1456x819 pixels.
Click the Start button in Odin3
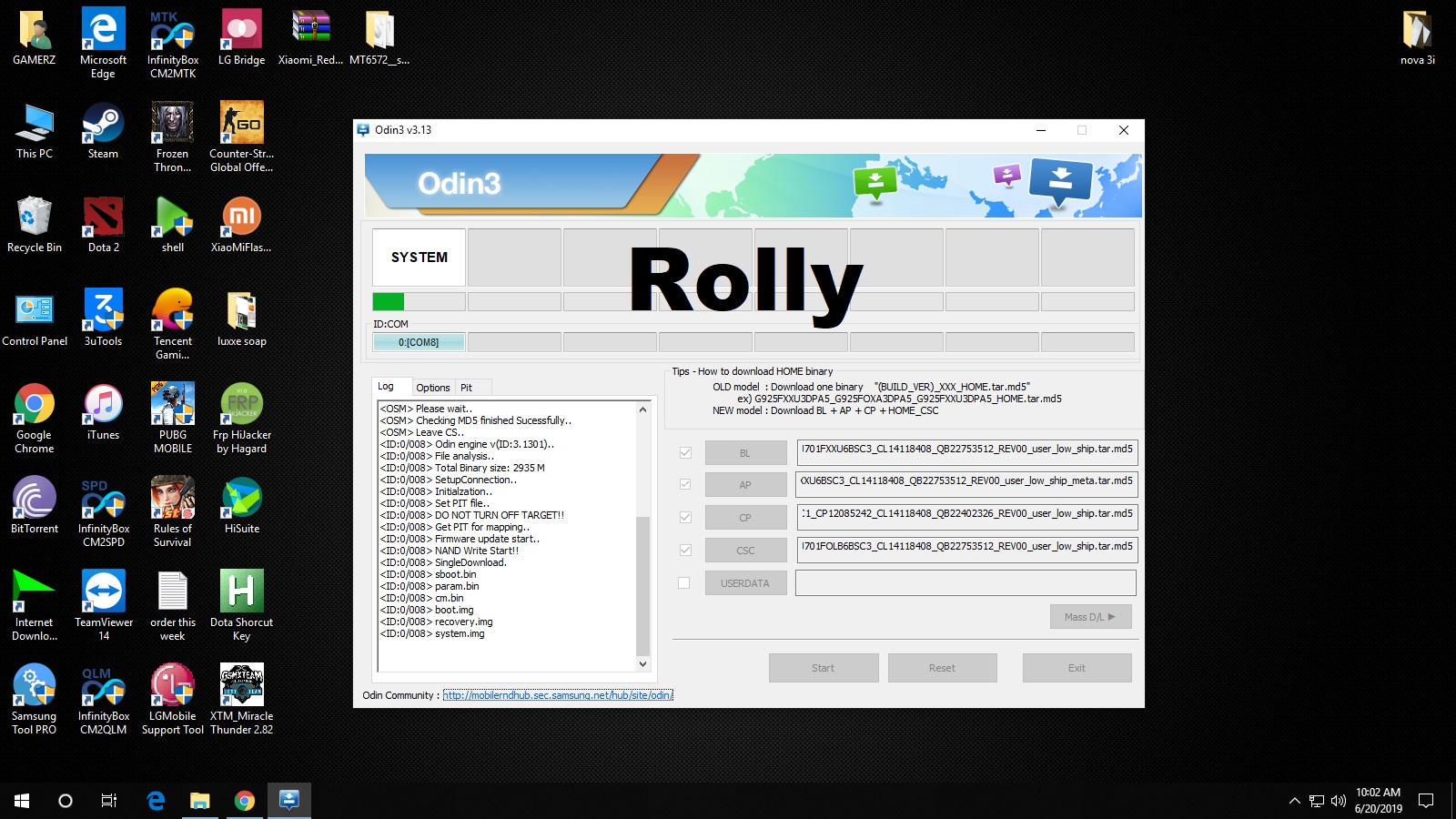click(824, 668)
